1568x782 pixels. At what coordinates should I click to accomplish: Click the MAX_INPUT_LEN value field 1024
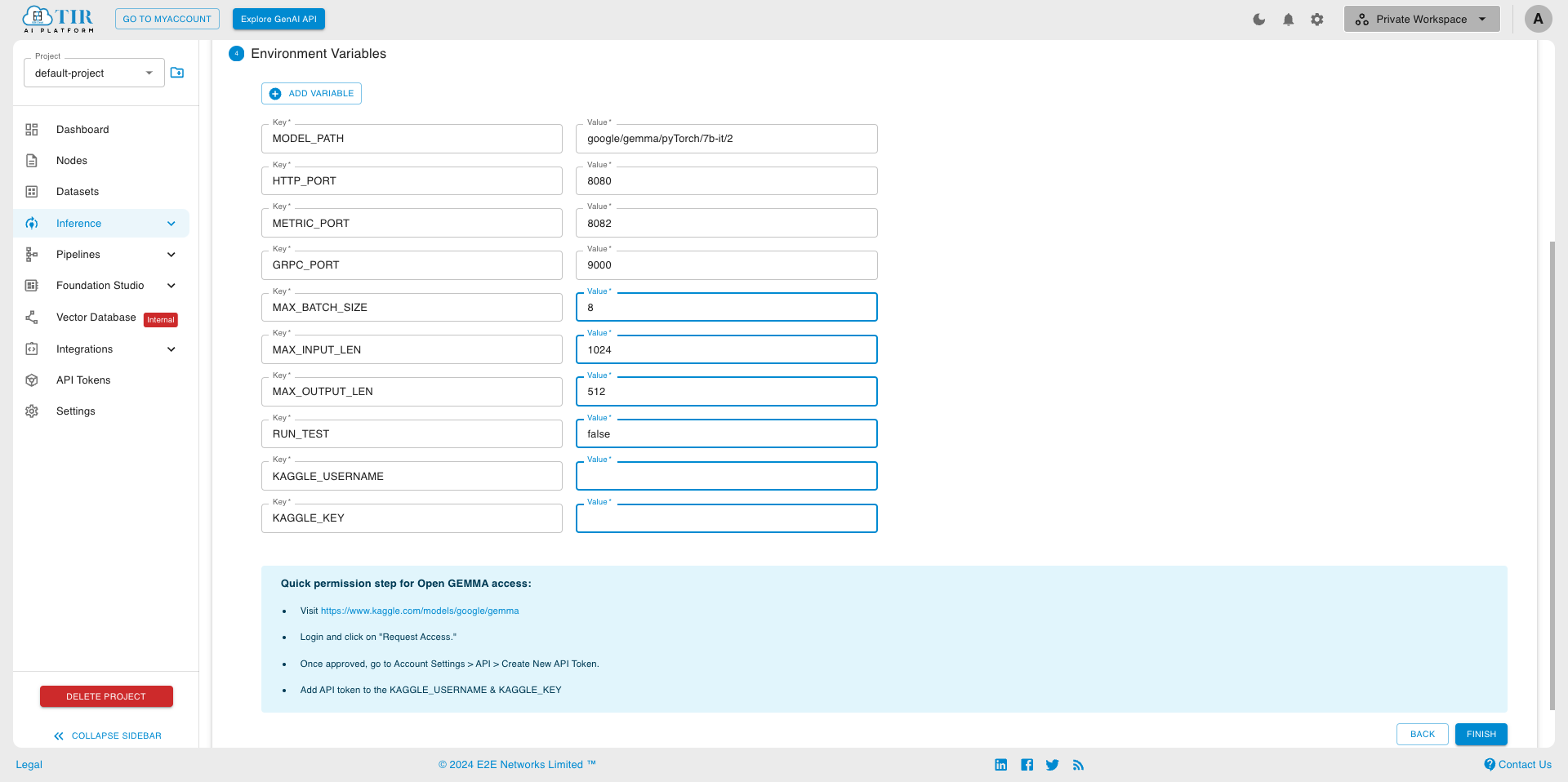727,350
